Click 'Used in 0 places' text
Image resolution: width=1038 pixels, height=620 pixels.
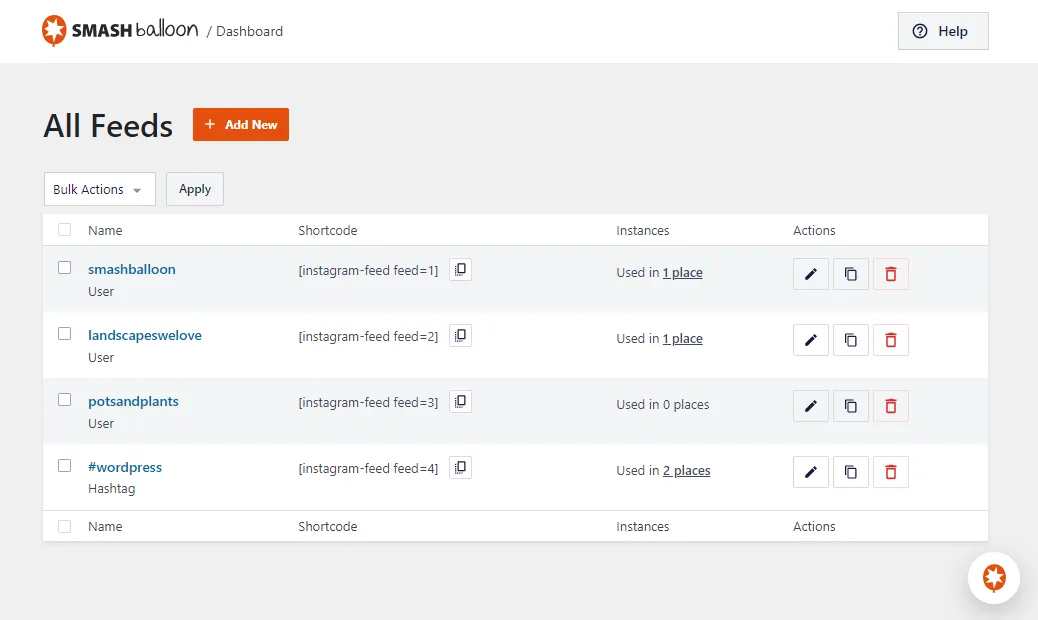(663, 404)
